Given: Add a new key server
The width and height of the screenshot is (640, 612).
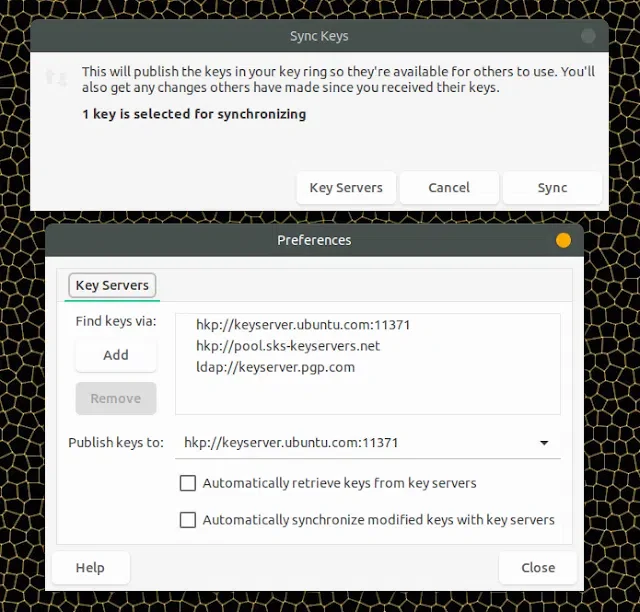Looking at the screenshot, I should [116, 355].
